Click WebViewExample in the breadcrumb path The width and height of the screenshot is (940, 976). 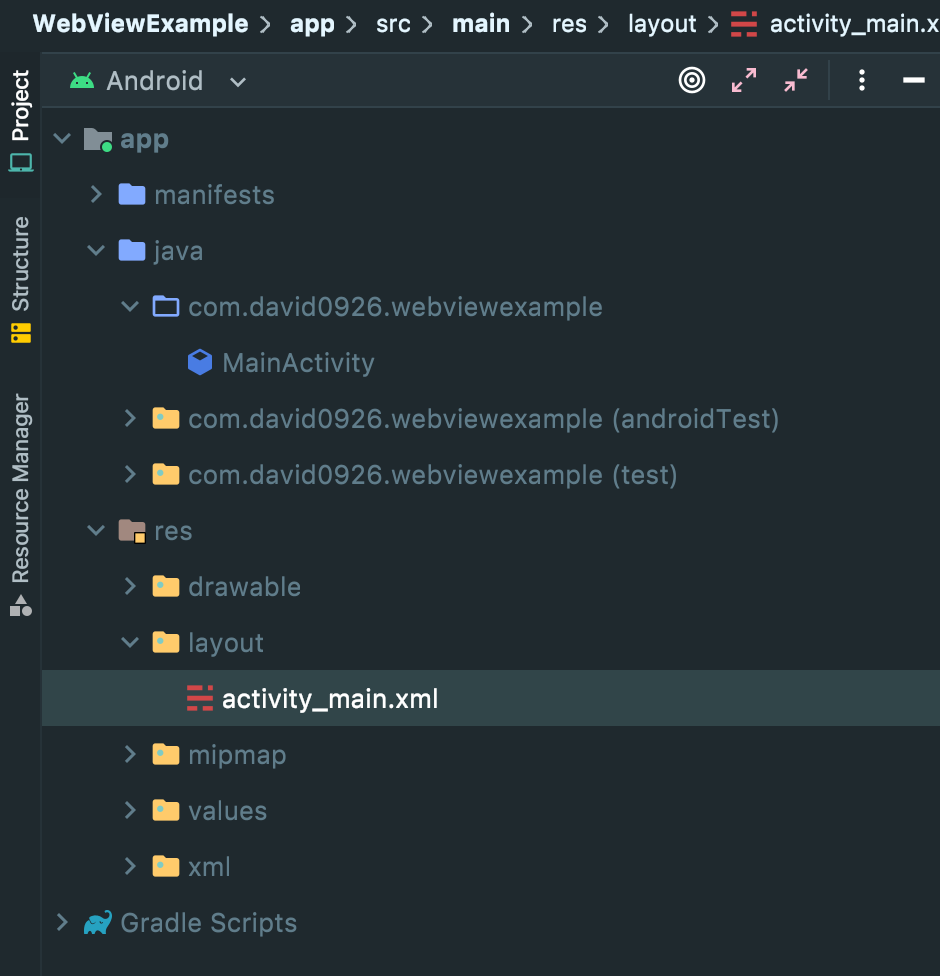140,24
